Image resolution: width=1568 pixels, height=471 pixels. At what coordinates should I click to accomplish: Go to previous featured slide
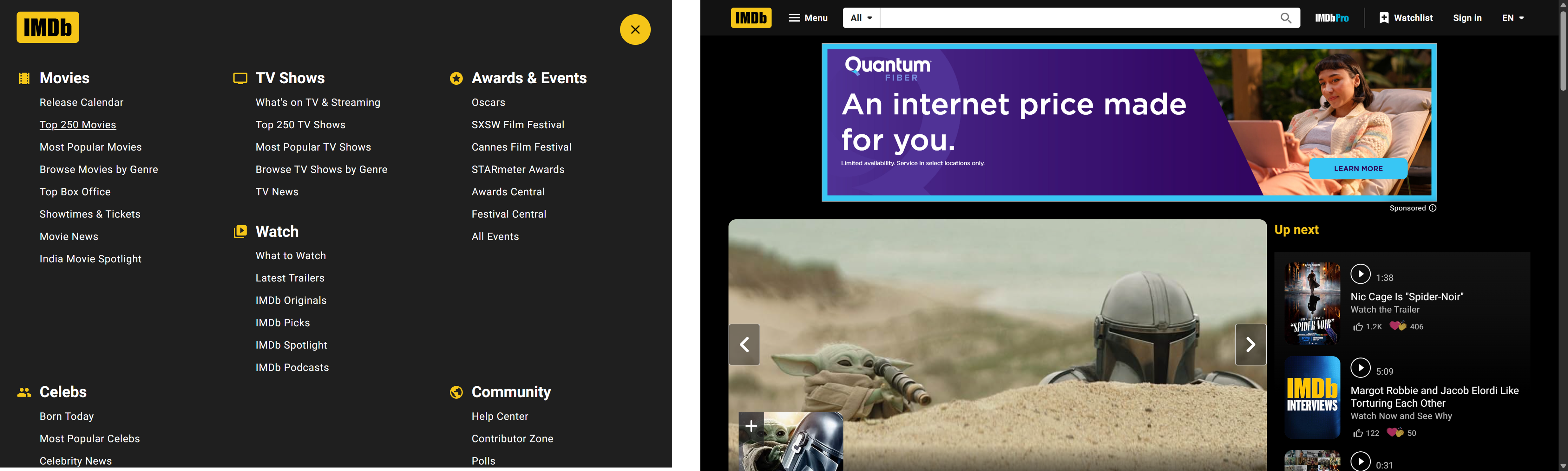744,345
